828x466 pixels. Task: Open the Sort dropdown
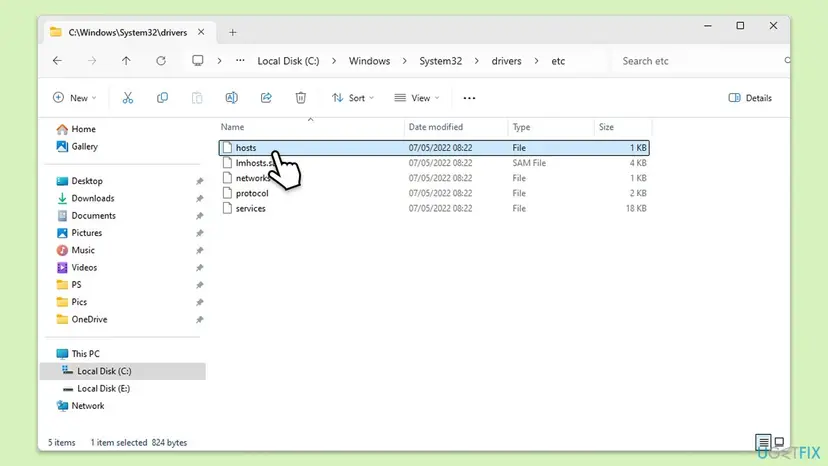click(x=353, y=98)
